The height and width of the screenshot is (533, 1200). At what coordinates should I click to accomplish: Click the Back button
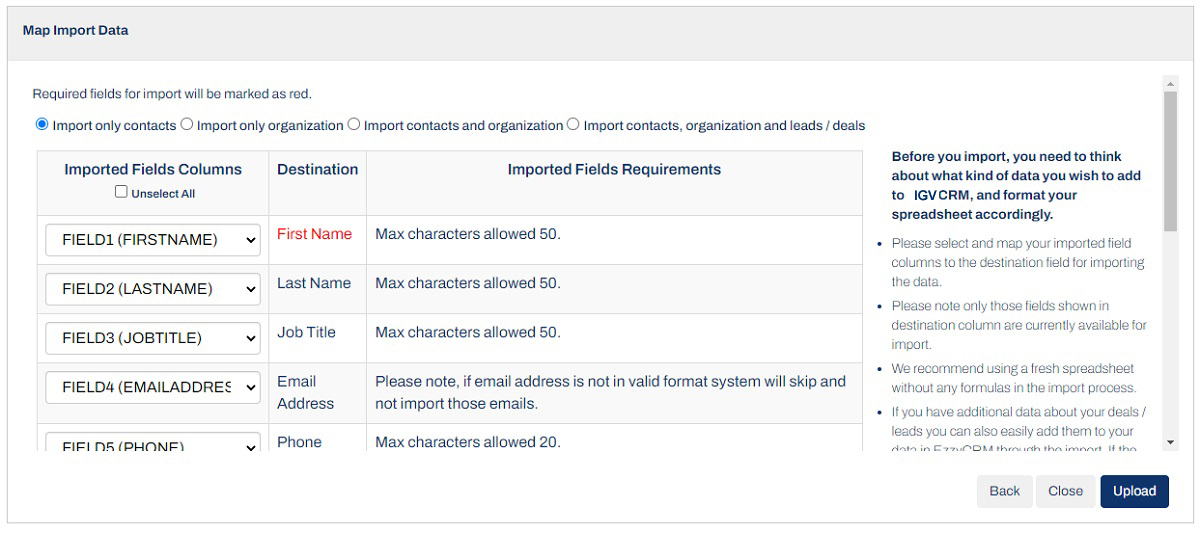point(1004,491)
